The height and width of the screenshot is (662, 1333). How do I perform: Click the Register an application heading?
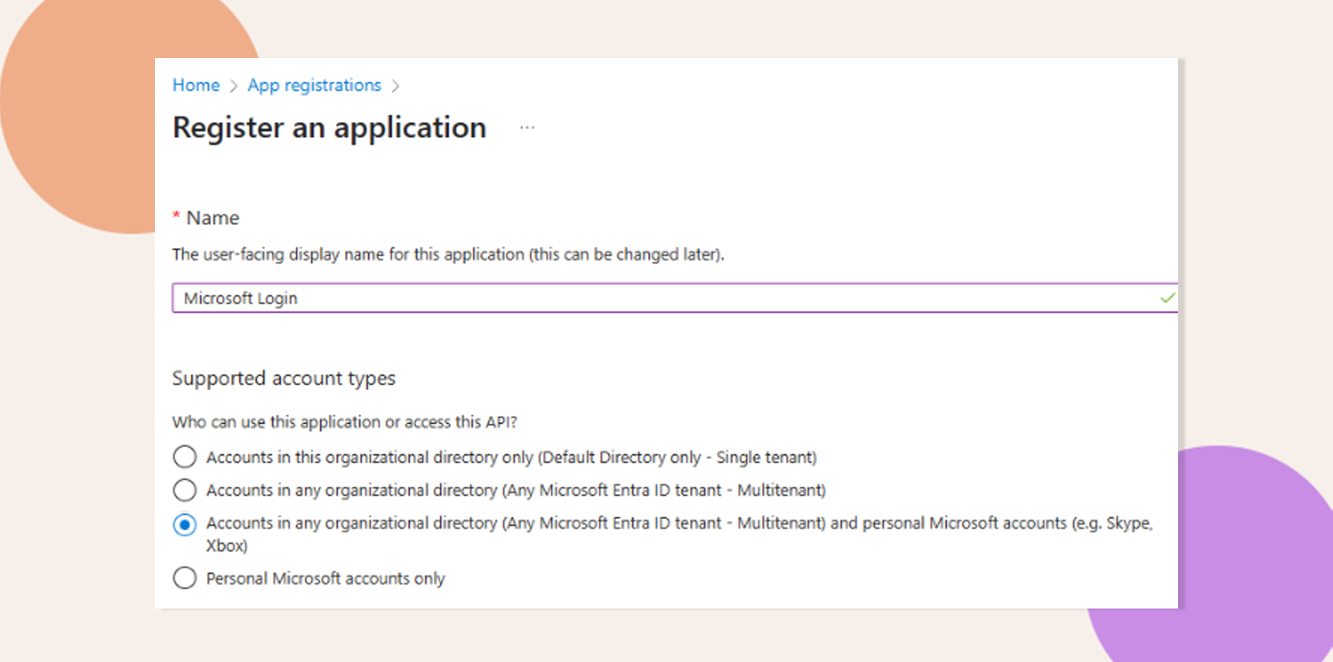pyautogui.click(x=329, y=128)
